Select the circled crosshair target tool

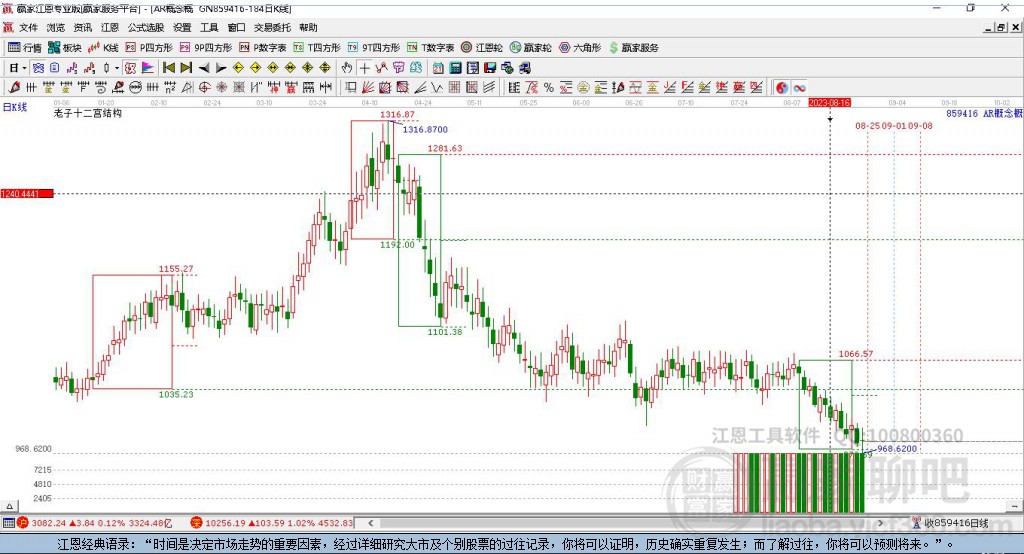click(x=204, y=88)
